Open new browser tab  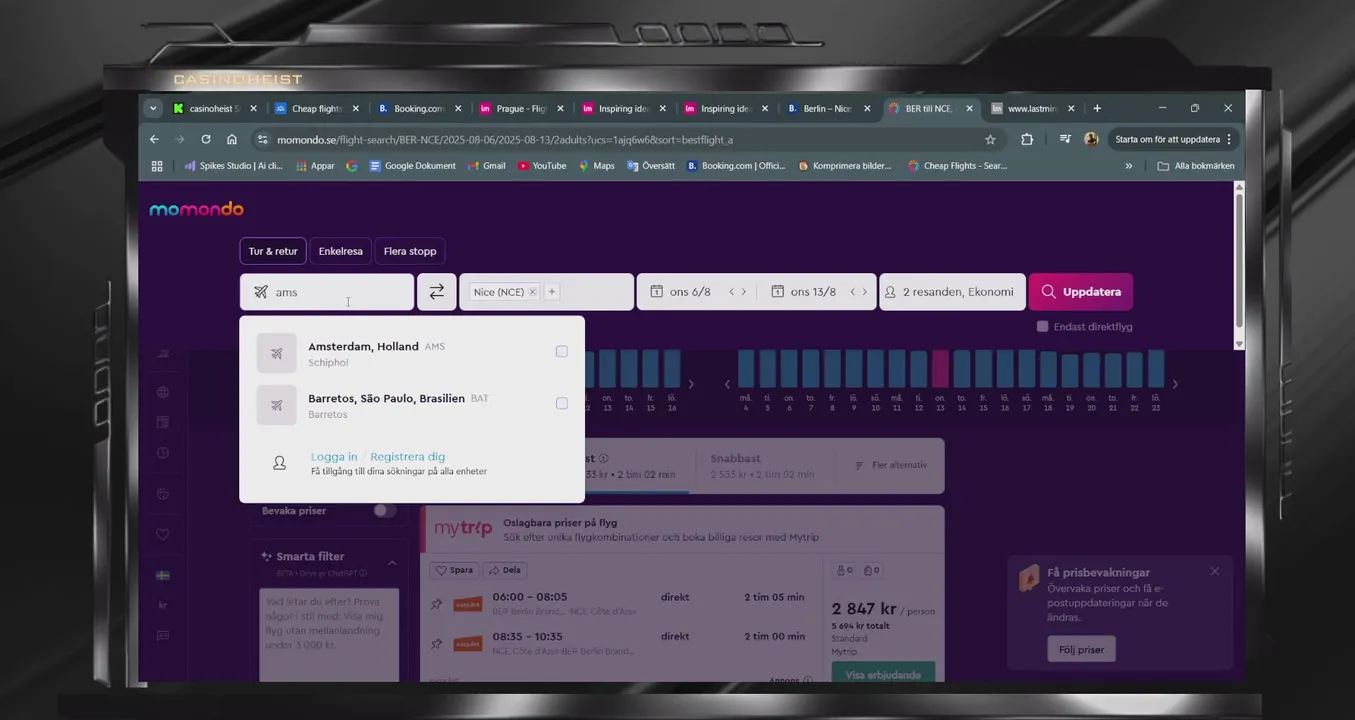point(1097,108)
